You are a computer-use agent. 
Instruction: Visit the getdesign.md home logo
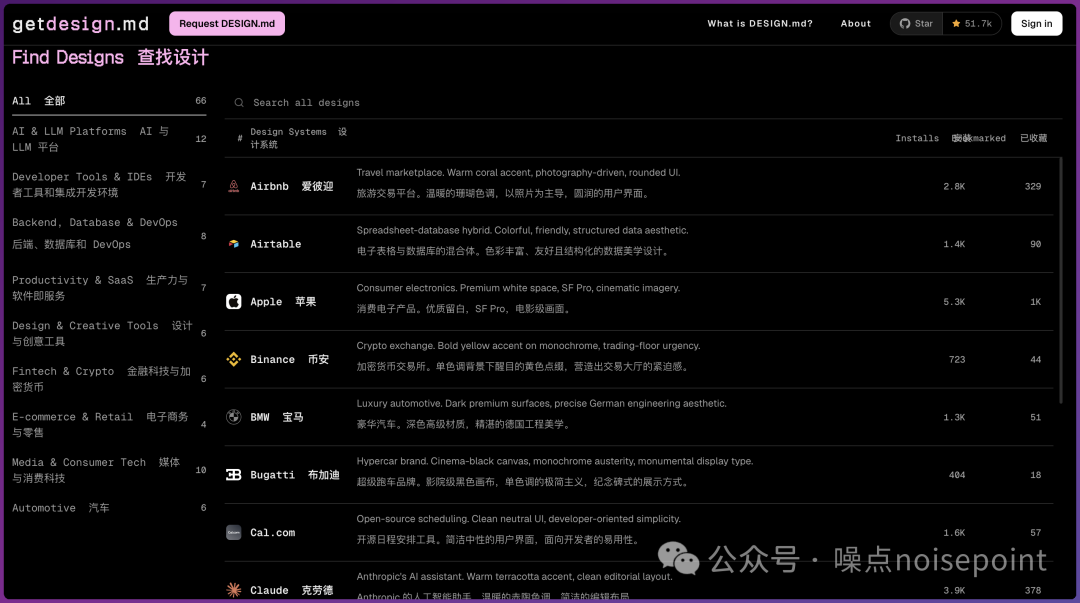coord(78,24)
